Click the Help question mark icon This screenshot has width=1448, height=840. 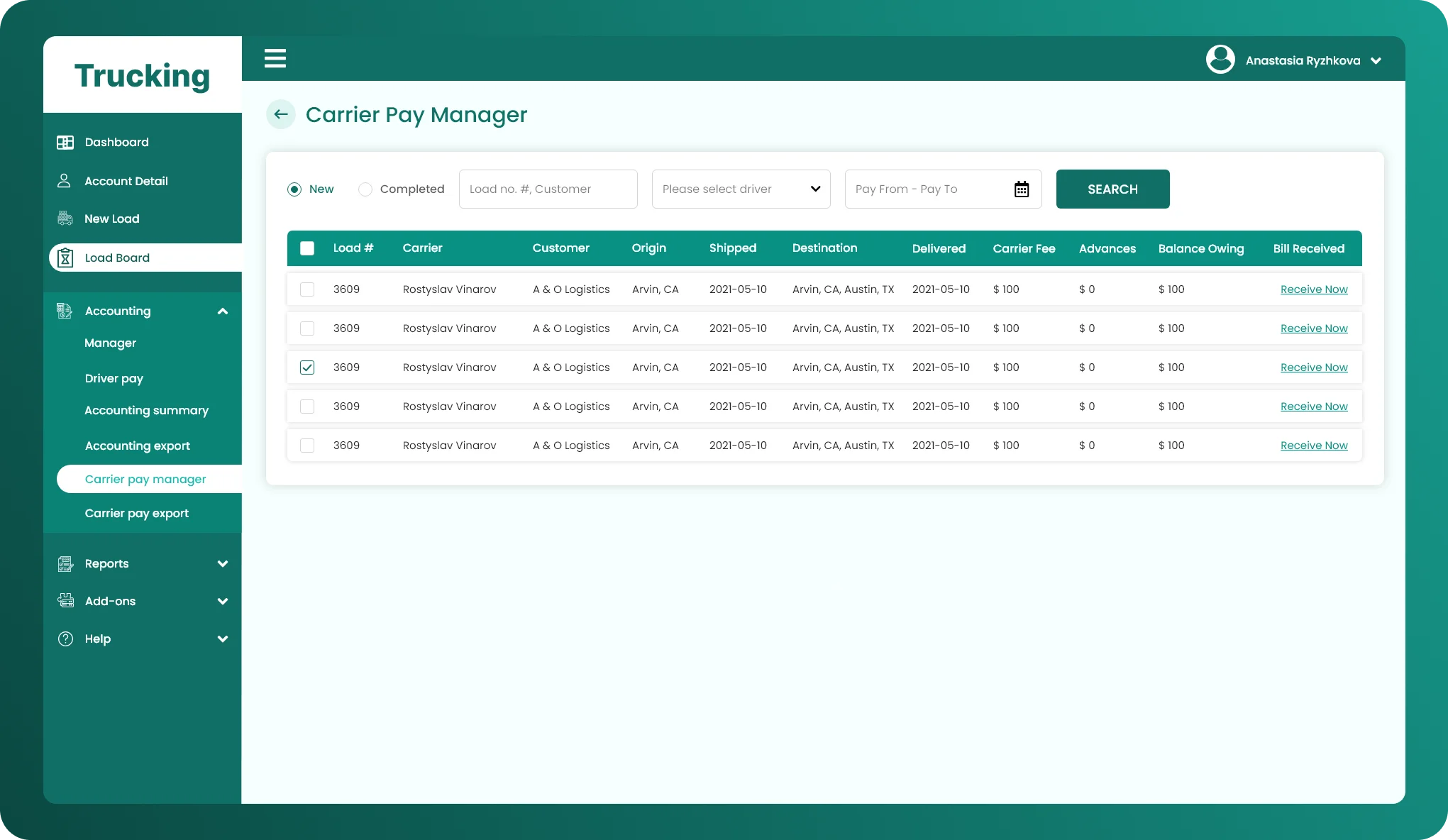coord(65,639)
